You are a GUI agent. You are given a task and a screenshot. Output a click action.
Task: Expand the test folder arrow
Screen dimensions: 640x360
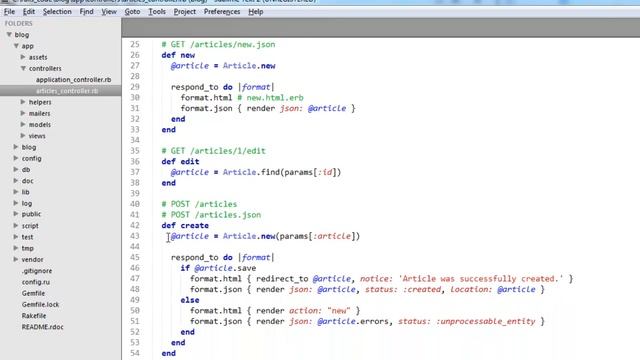coord(16,237)
